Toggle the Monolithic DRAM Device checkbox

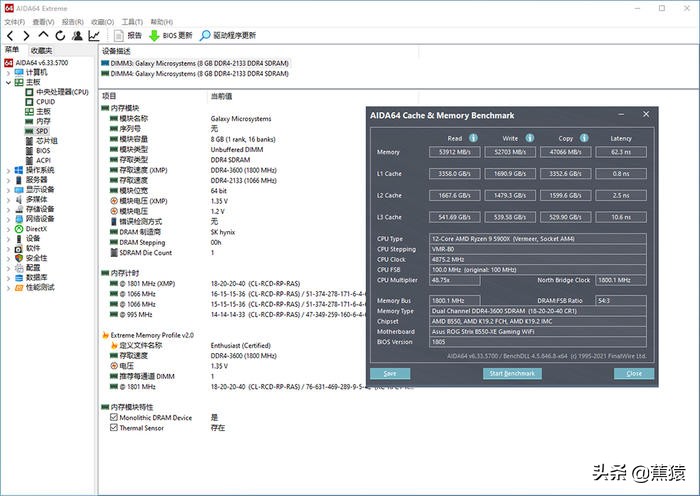(x=114, y=417)
